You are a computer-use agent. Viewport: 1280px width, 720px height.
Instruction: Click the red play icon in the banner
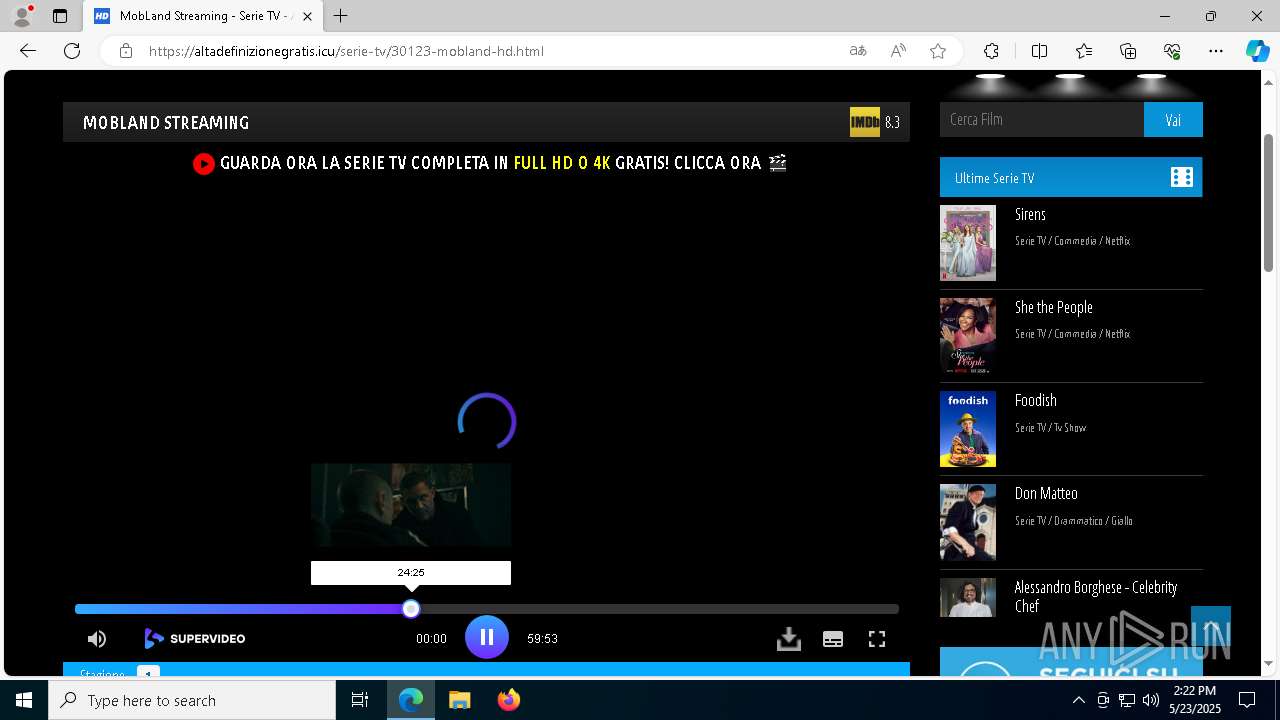coord(204,163)
